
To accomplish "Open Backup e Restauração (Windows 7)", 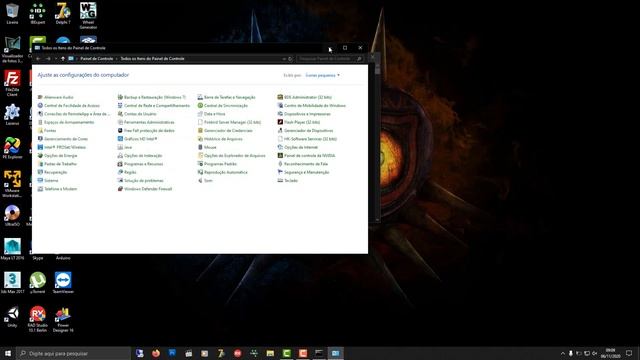I will 151,97.
